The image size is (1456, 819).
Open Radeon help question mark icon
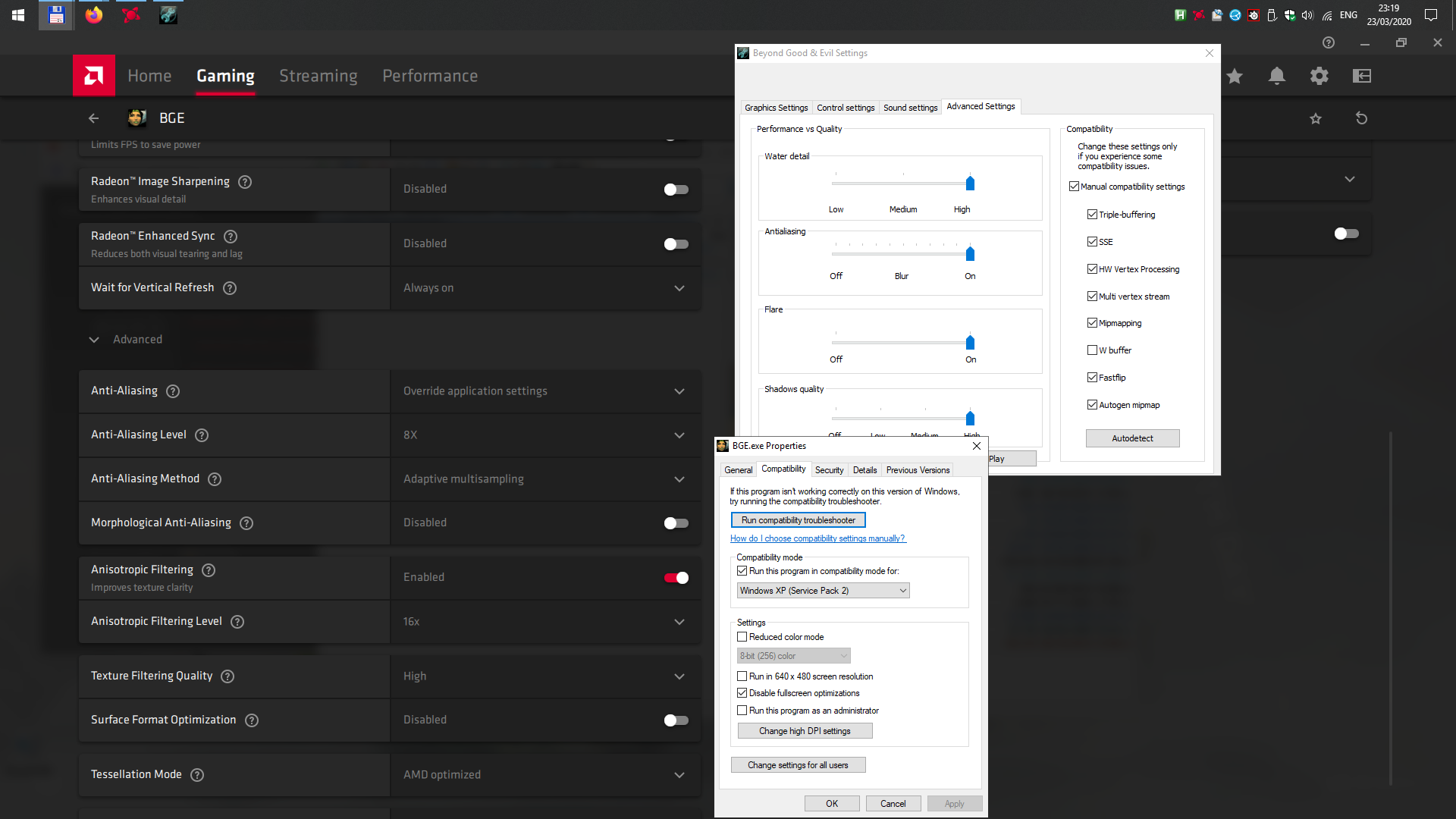pos(1329,42)
